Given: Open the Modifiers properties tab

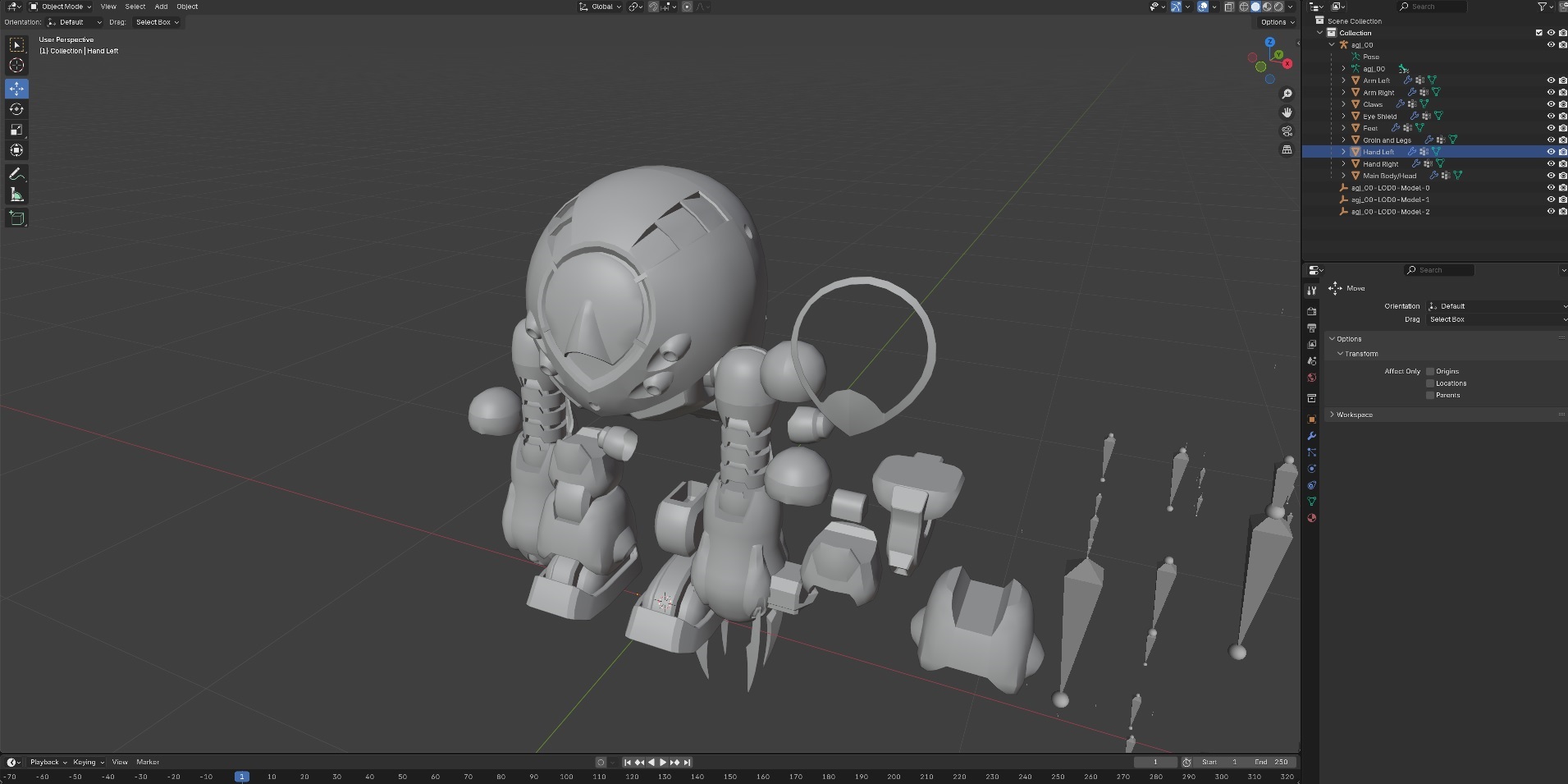Looking at the screenshot, I should click(1311, 436).
